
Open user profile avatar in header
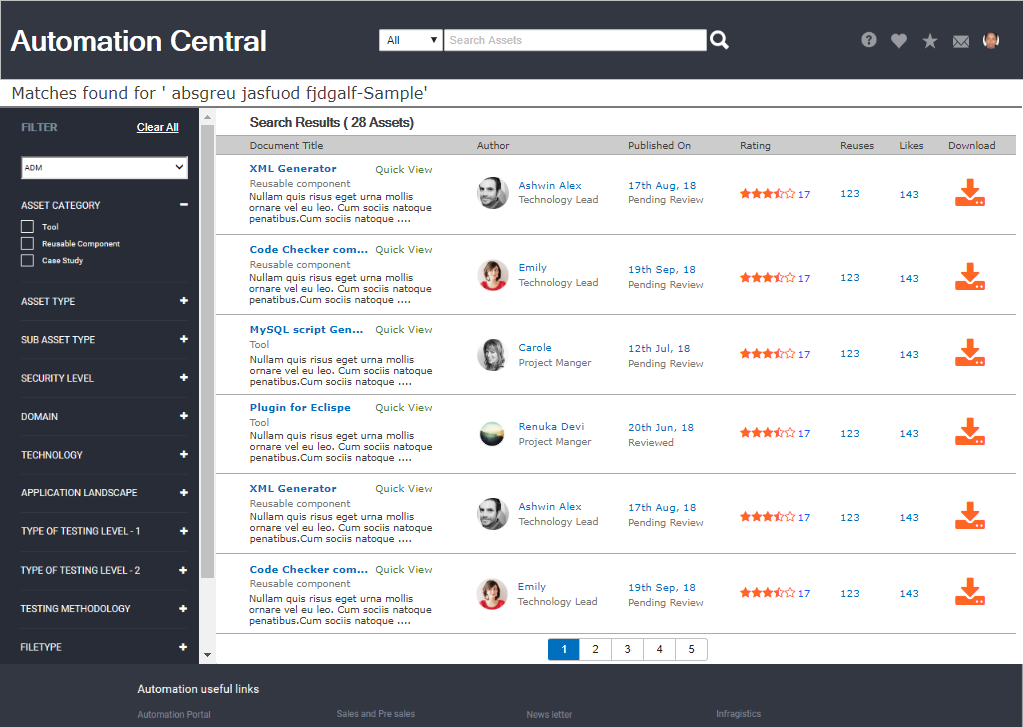tap(991, 40)
